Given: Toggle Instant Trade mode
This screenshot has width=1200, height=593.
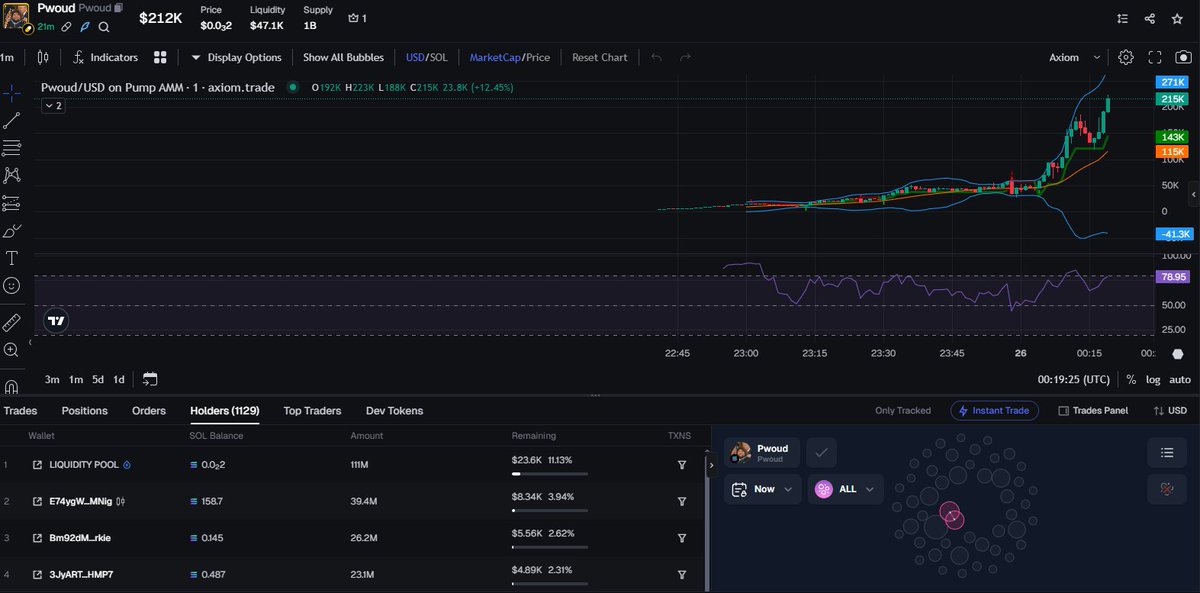Looking at the screenshot, I should 994,411.
